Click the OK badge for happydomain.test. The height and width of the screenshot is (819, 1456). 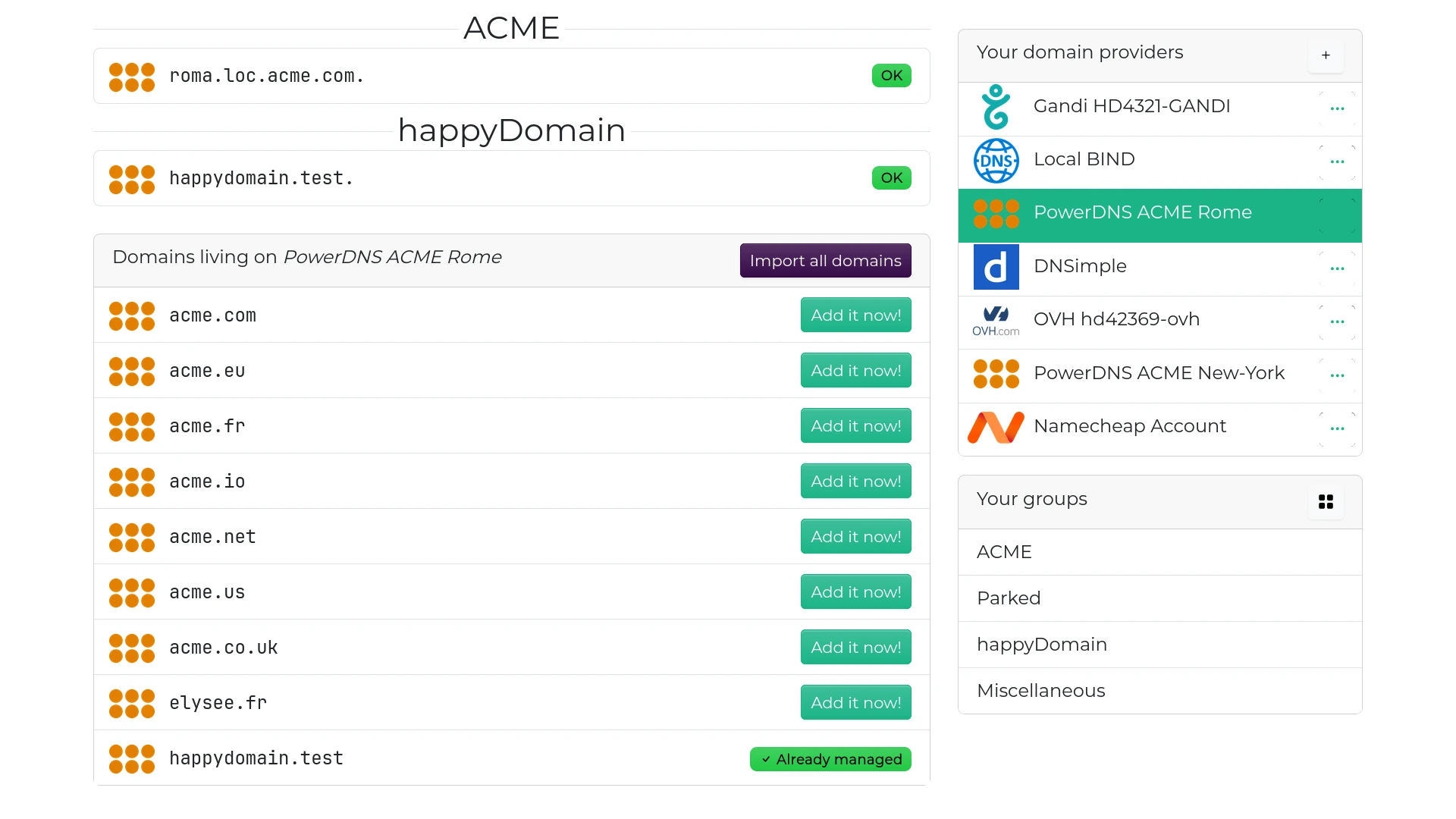pyautogui.click(x=891, y=178)
